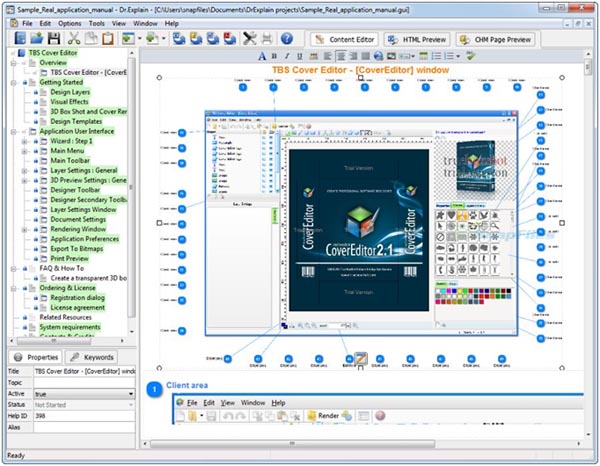
Task: Collapse the Application User Interface node
Action: (x=13, y=131)
